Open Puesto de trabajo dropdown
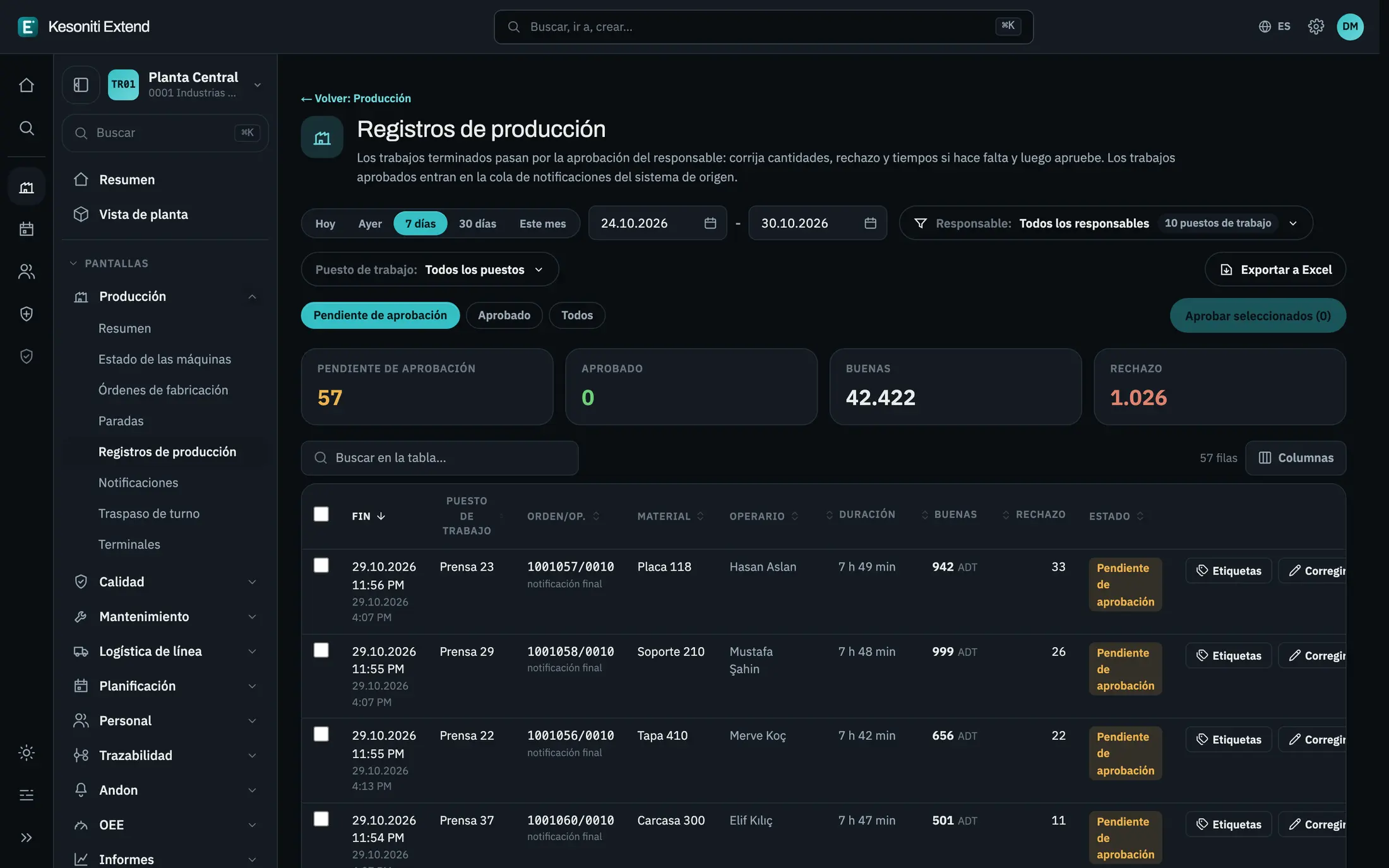 (x=429, y=270)
